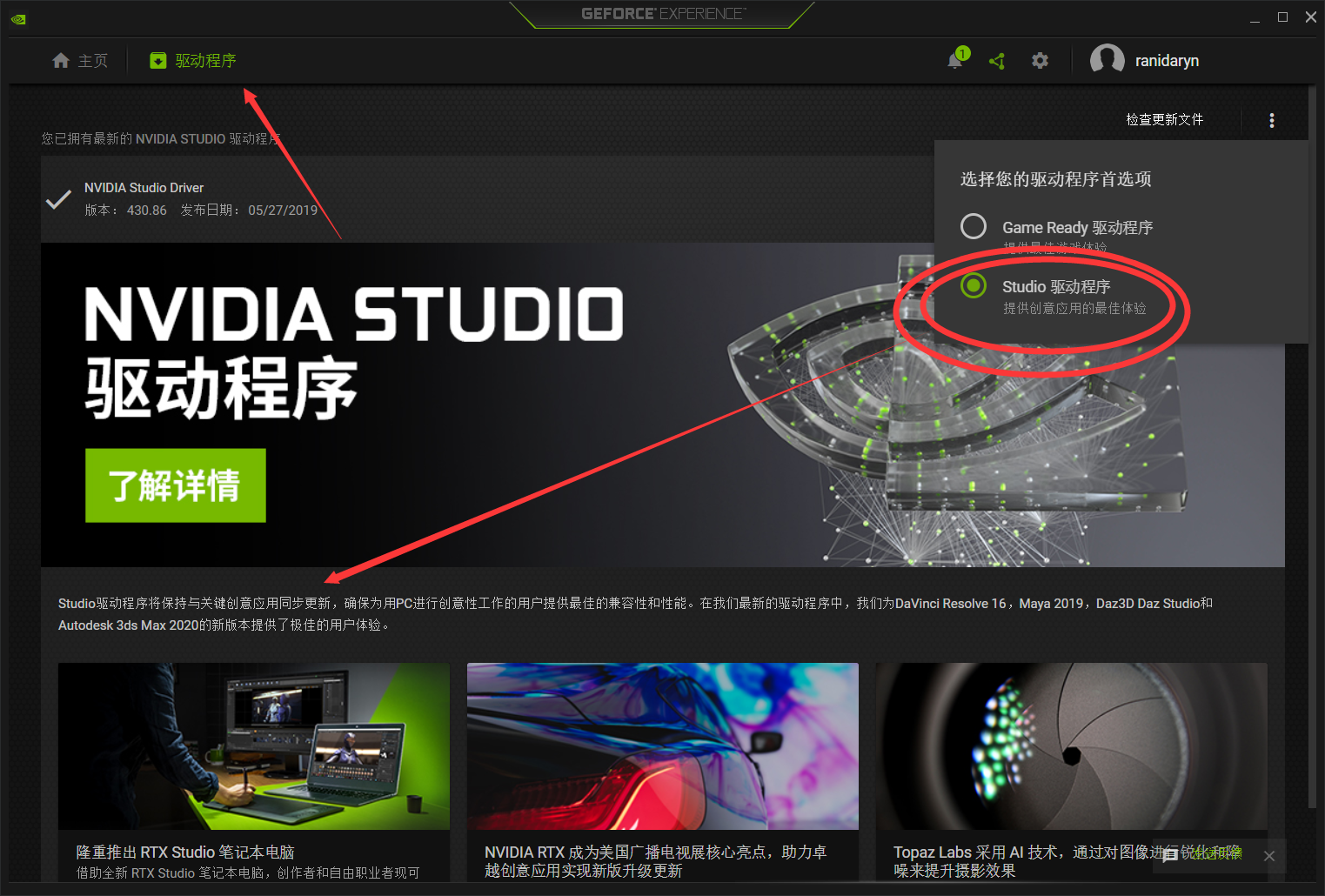Toggle the three-dot driver options menu
1325x896 pixels.
tap(1271, 120)
